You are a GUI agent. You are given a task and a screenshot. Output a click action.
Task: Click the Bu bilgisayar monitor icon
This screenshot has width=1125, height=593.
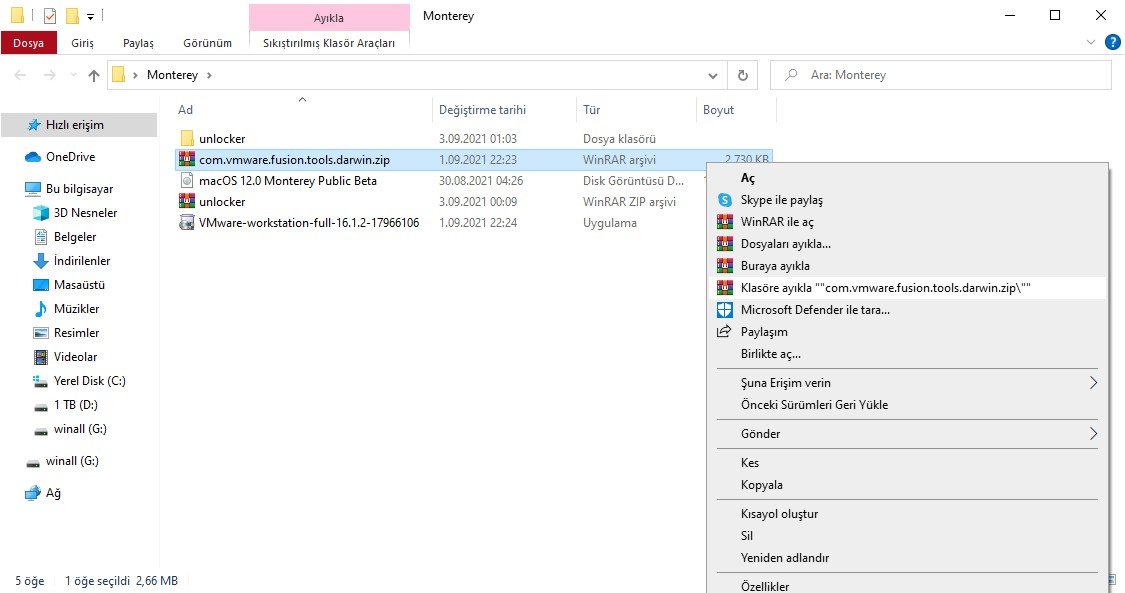[33, 189]
